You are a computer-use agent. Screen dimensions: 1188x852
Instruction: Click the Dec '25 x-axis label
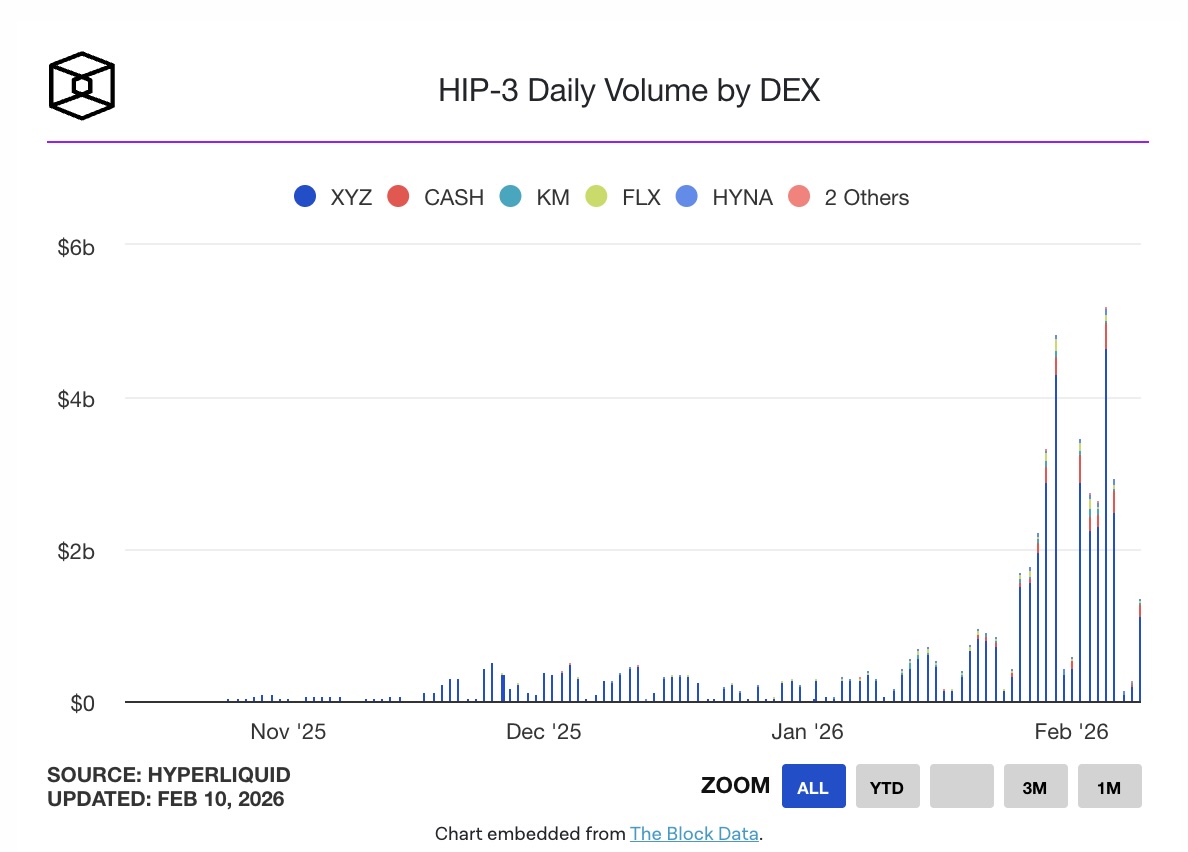click(544, 732)
